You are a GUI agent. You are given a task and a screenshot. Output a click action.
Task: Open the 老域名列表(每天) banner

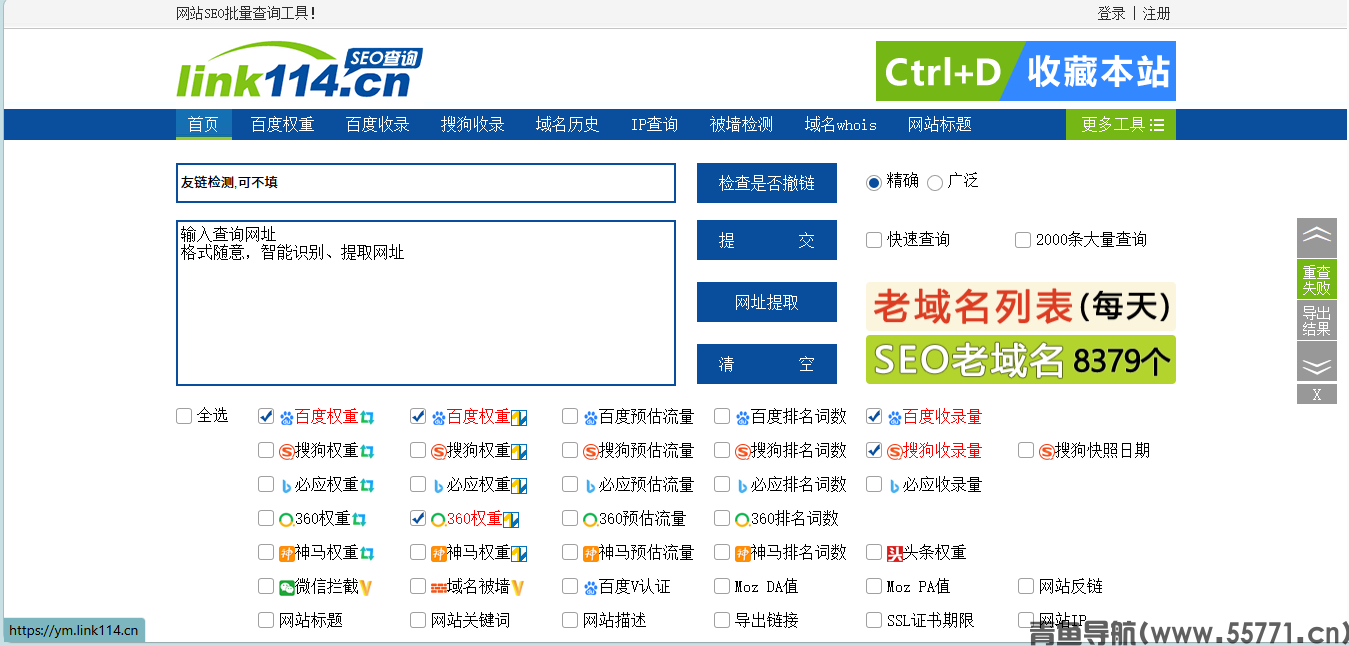[1021, 307]
